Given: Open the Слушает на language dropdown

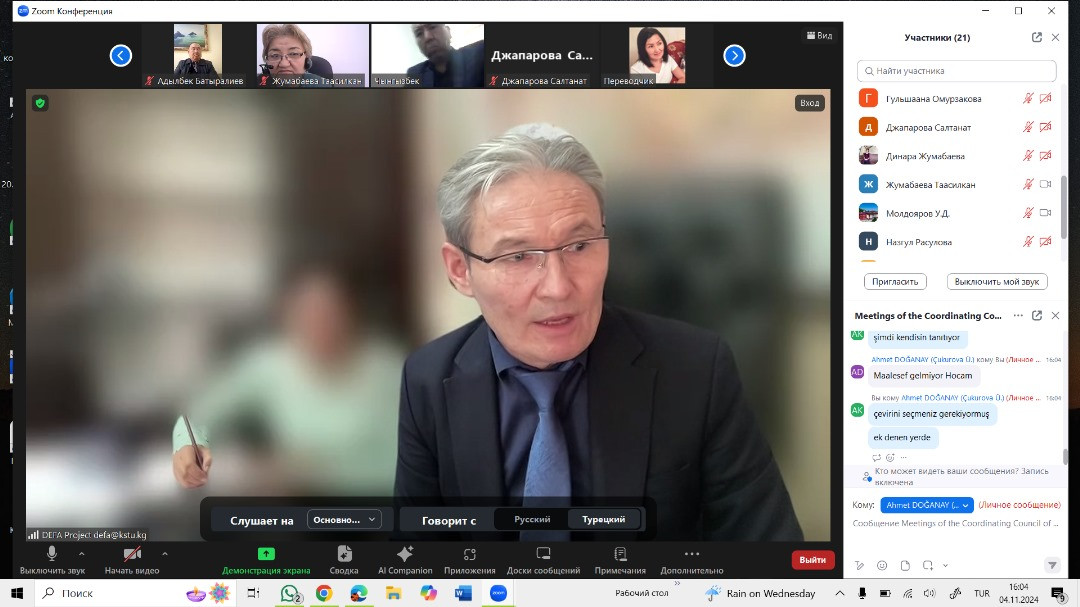Looking at the screenshot, I should point(344,519).
